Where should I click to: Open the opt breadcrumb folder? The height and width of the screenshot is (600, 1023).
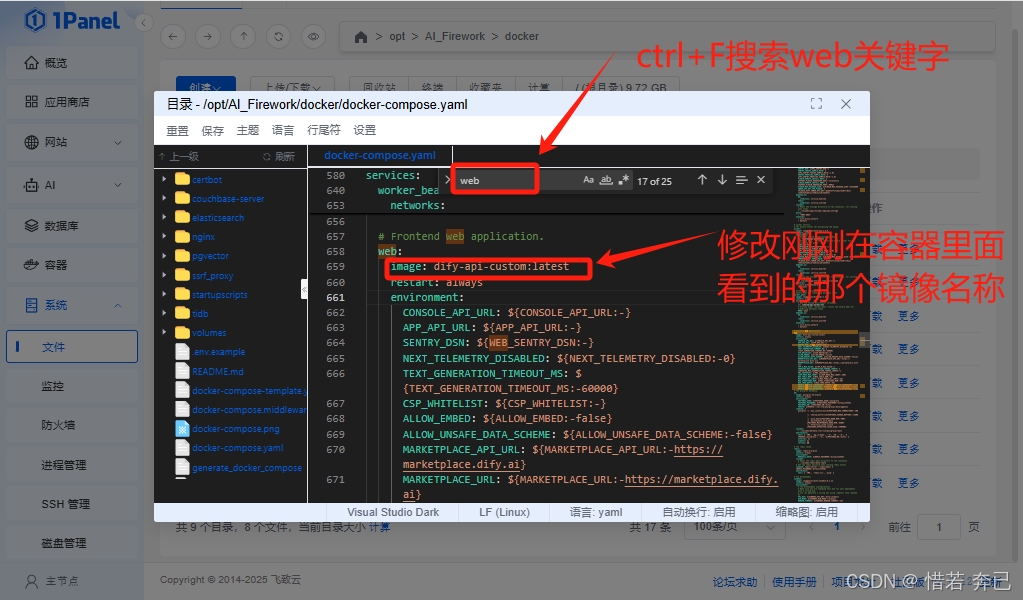pyautogui.click(x=397, y=37)
